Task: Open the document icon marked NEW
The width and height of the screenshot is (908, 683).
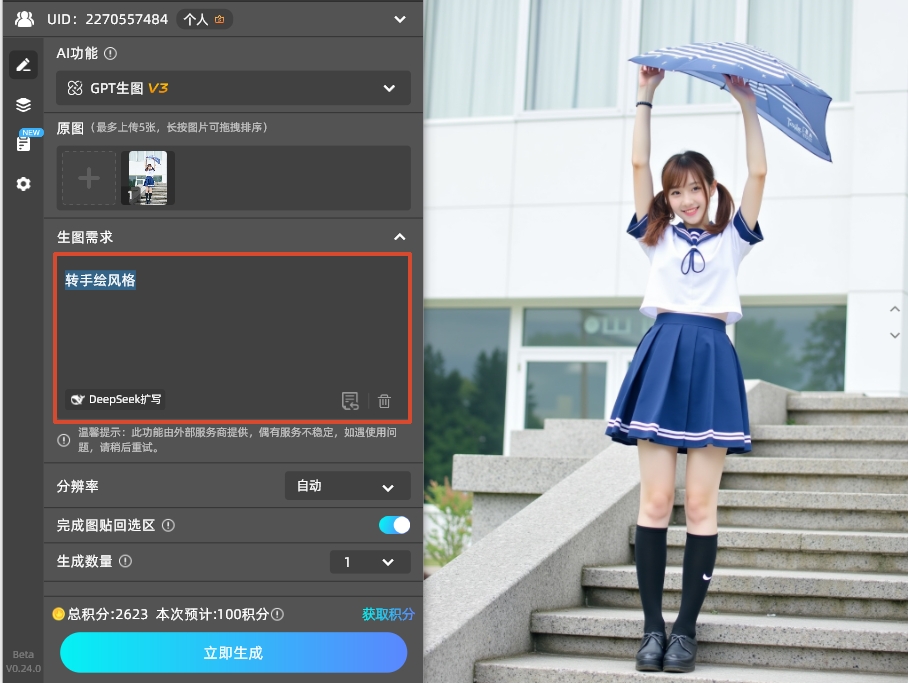Action: [x=23, y=143]
